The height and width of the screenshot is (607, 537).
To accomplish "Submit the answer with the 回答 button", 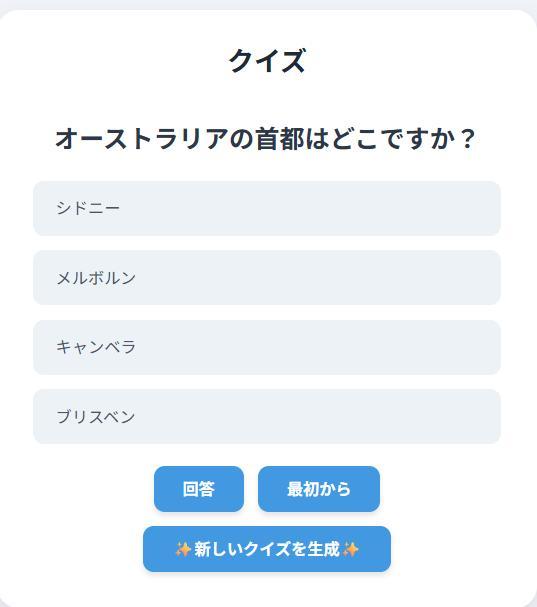I will coord(199,489).
